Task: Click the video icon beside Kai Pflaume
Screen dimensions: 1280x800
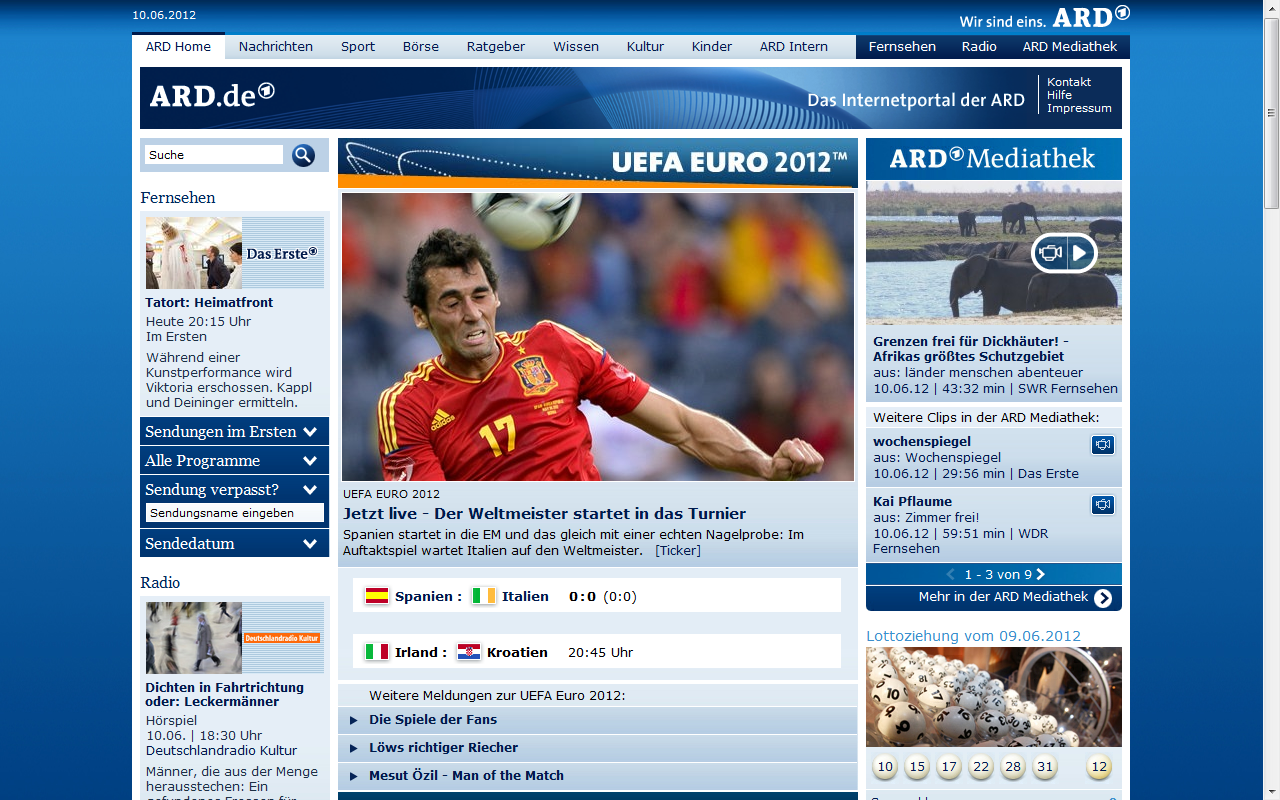Action: pos(1103,505)
